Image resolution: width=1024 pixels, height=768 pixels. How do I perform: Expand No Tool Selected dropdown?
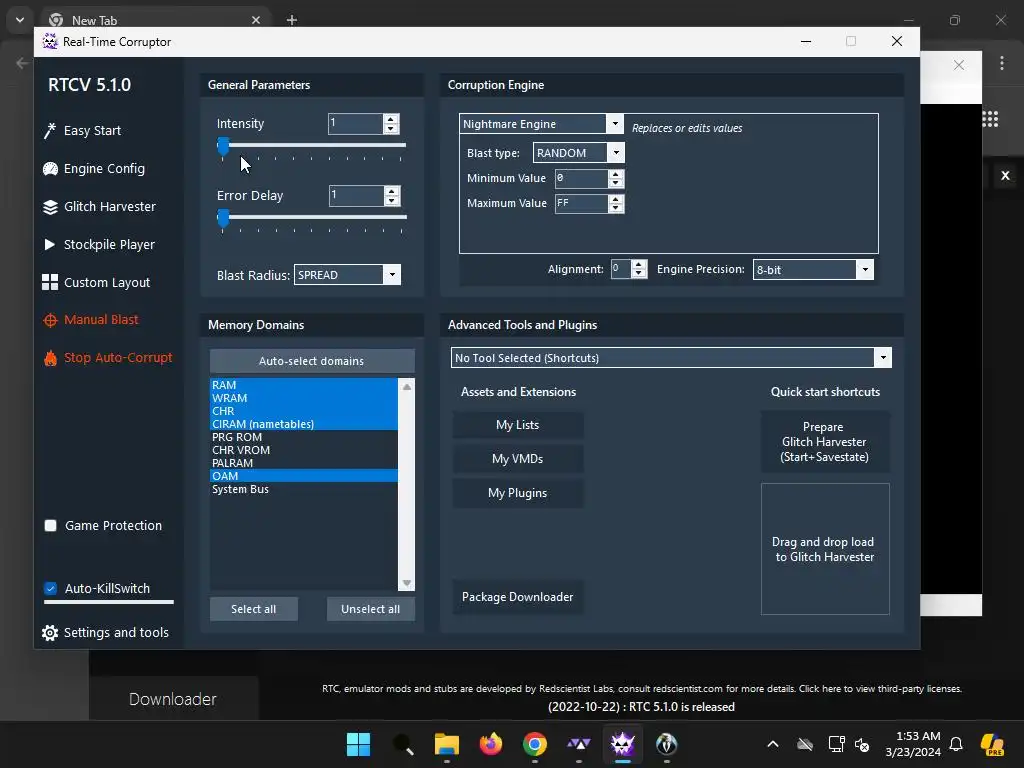point(883,358)
